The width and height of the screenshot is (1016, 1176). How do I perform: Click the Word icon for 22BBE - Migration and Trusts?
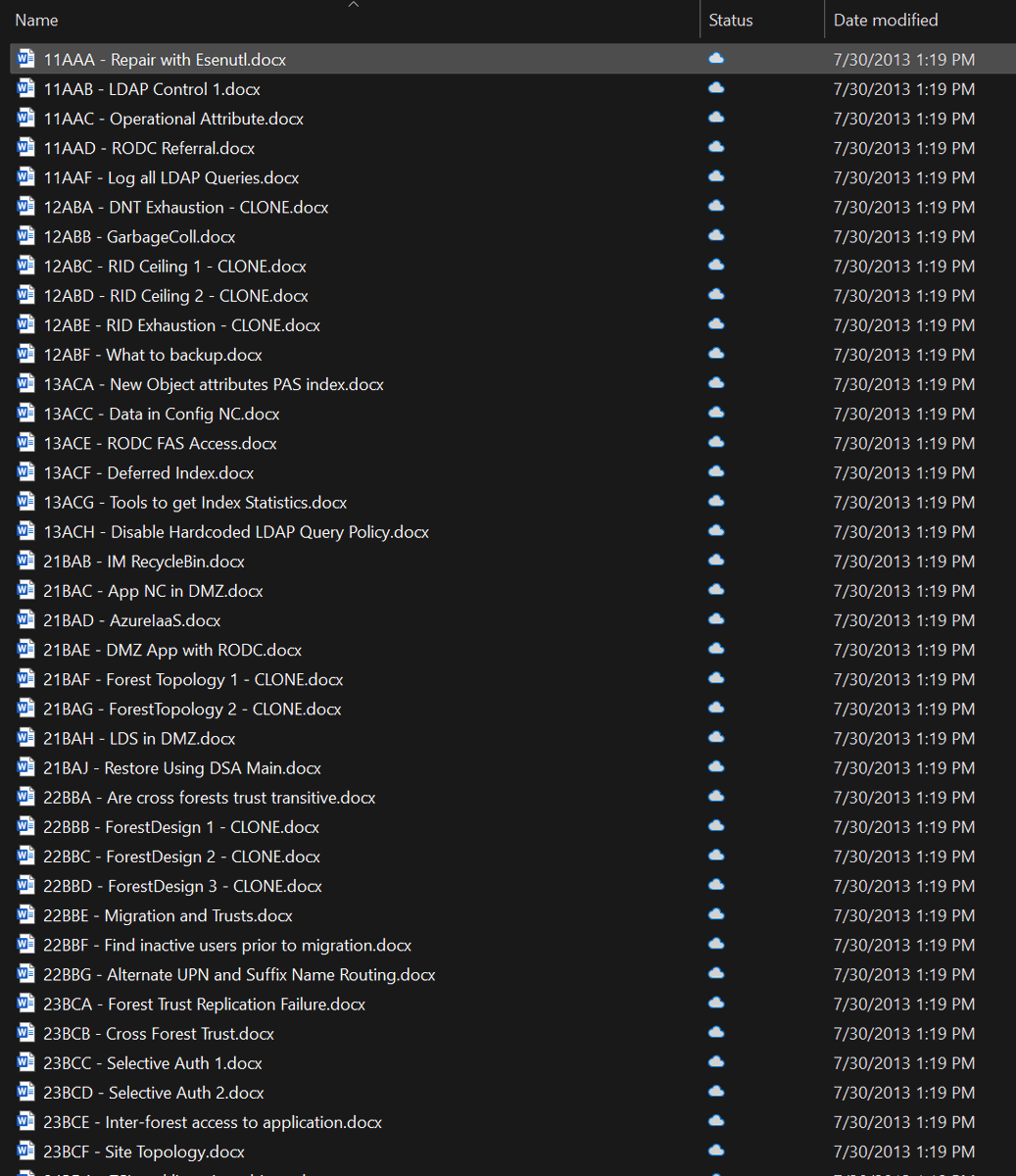tap(26, 915)
